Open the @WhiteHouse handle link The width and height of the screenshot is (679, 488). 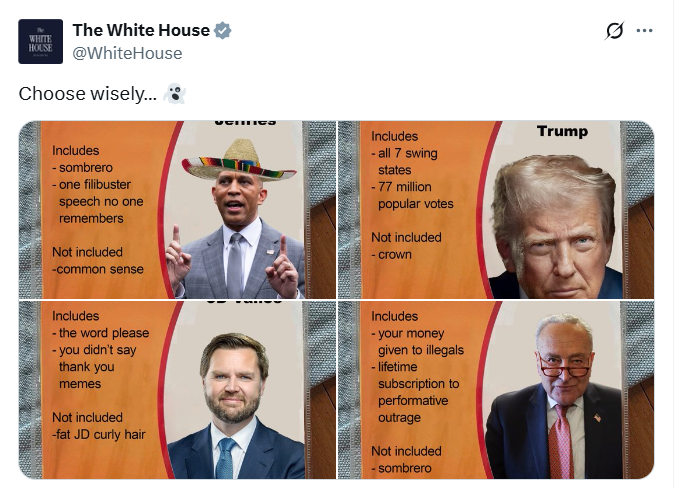[127, 53]
